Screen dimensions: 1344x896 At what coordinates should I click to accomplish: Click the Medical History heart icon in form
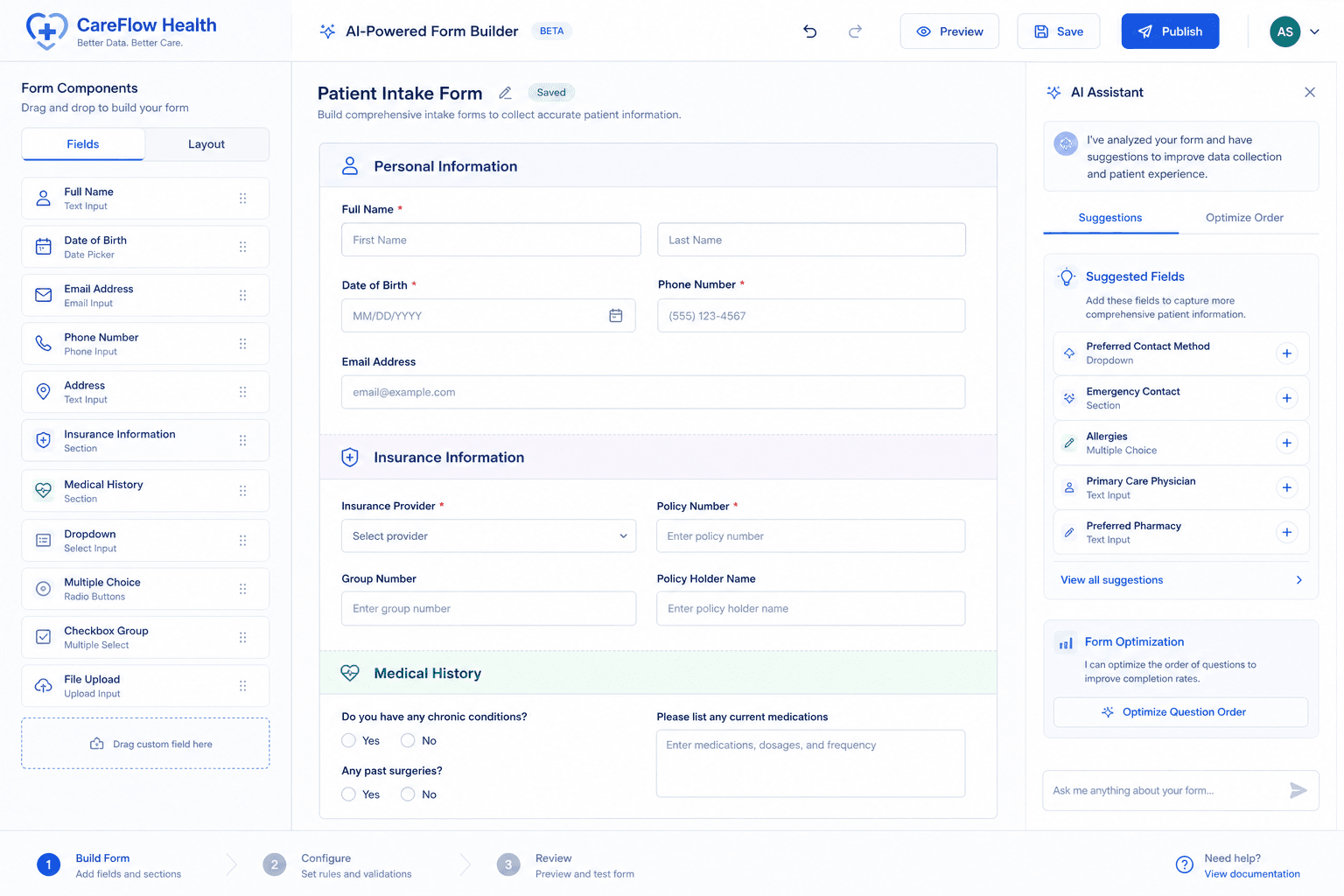tap(350, 673)
